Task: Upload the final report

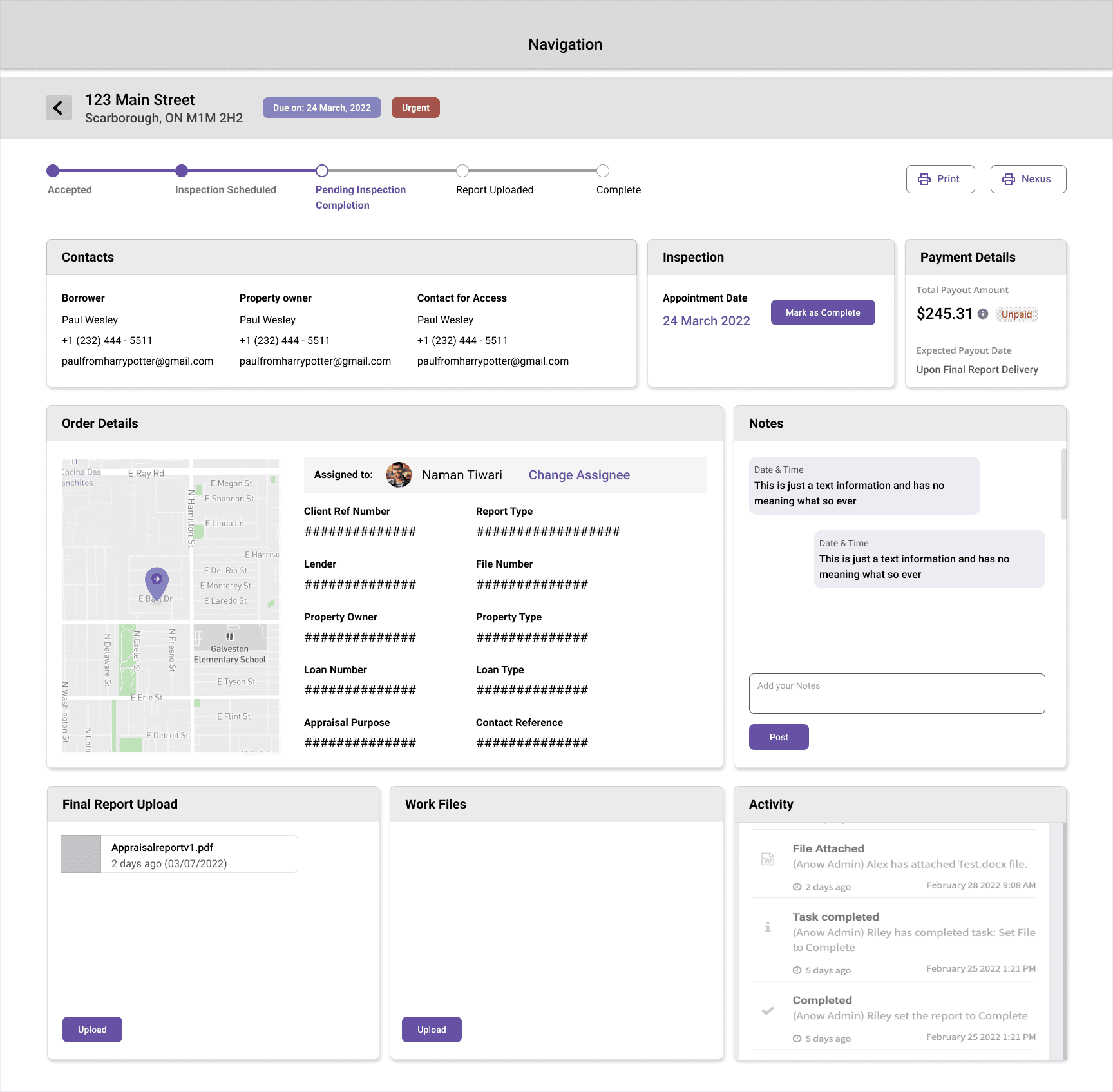Action: coord(92,1029)
